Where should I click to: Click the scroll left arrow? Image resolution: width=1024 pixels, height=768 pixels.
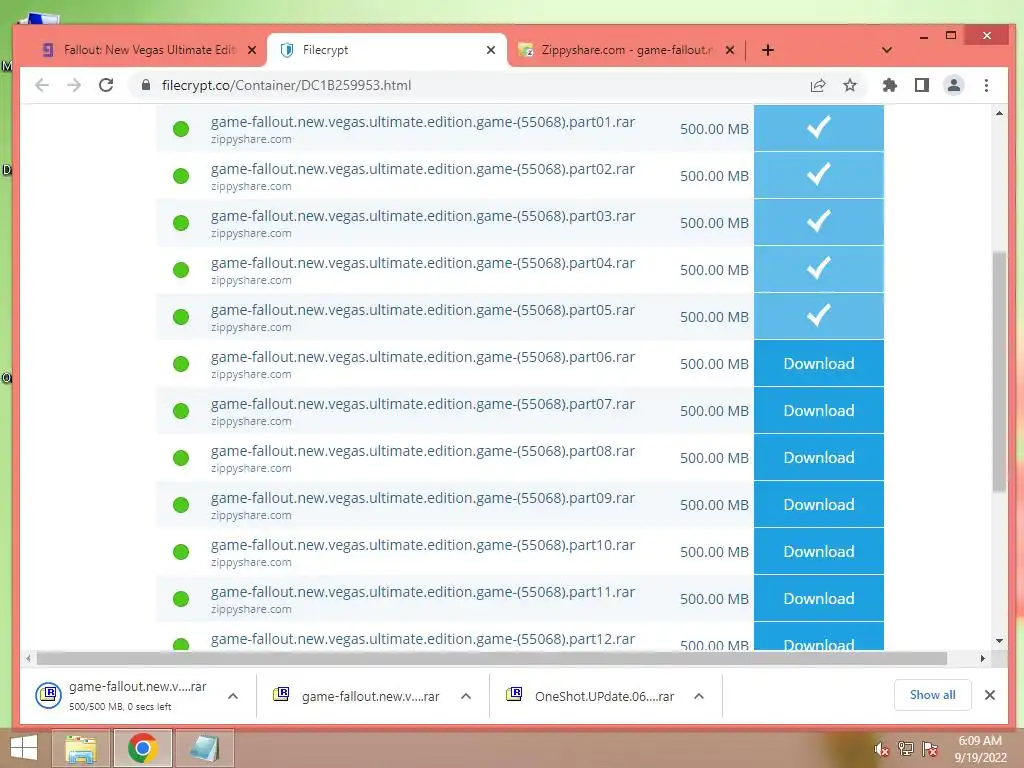[x=27, y=658]
